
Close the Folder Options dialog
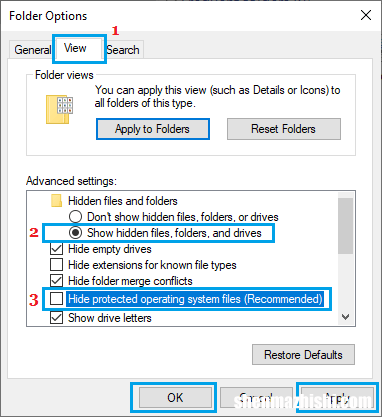[366, 15]
